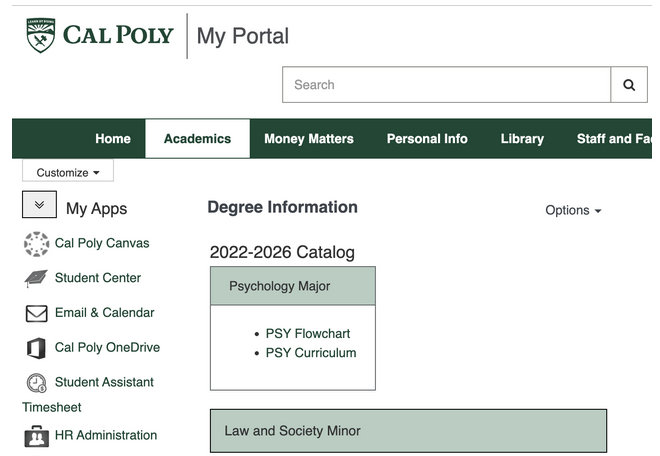Click the Cal Poly OneDrive Office icon
Screen dimensions: 660x456
pos(36,349)
